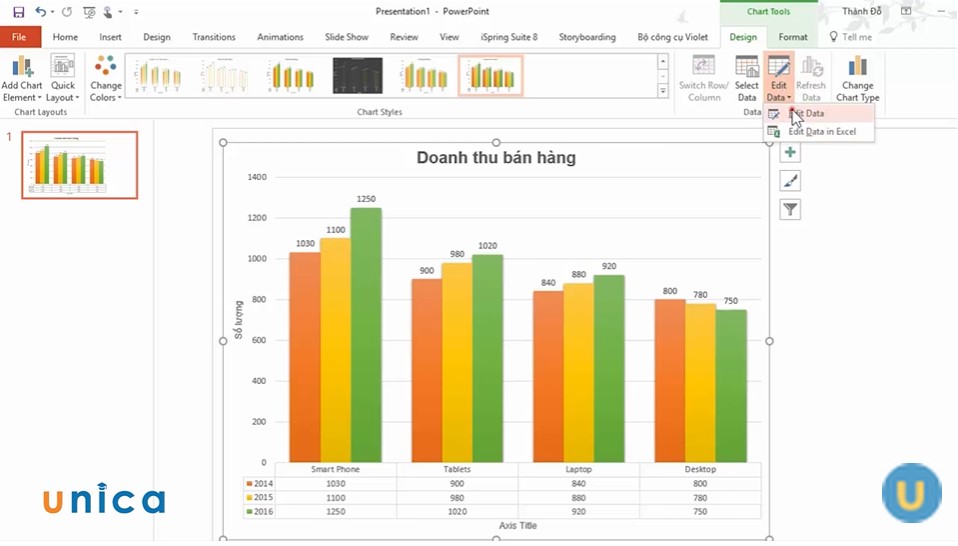This screenshot has width=958, height=546.
Task: Open the Add Chart Element menu
Action: [21, 79]
